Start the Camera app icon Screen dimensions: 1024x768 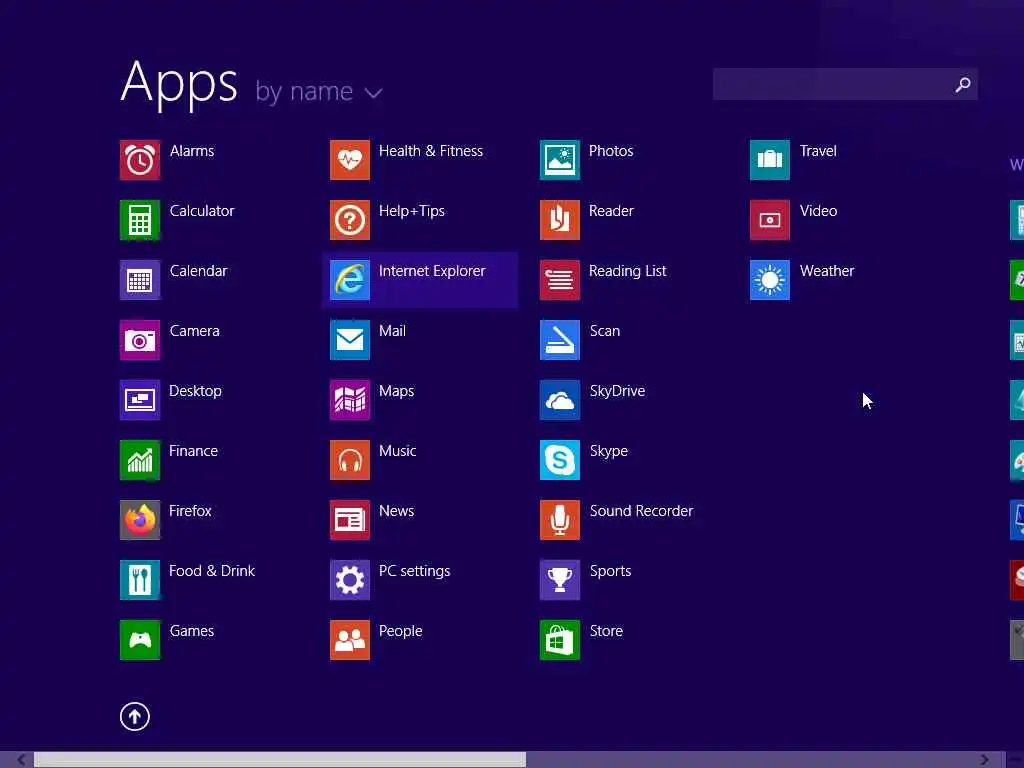[140, 340]
